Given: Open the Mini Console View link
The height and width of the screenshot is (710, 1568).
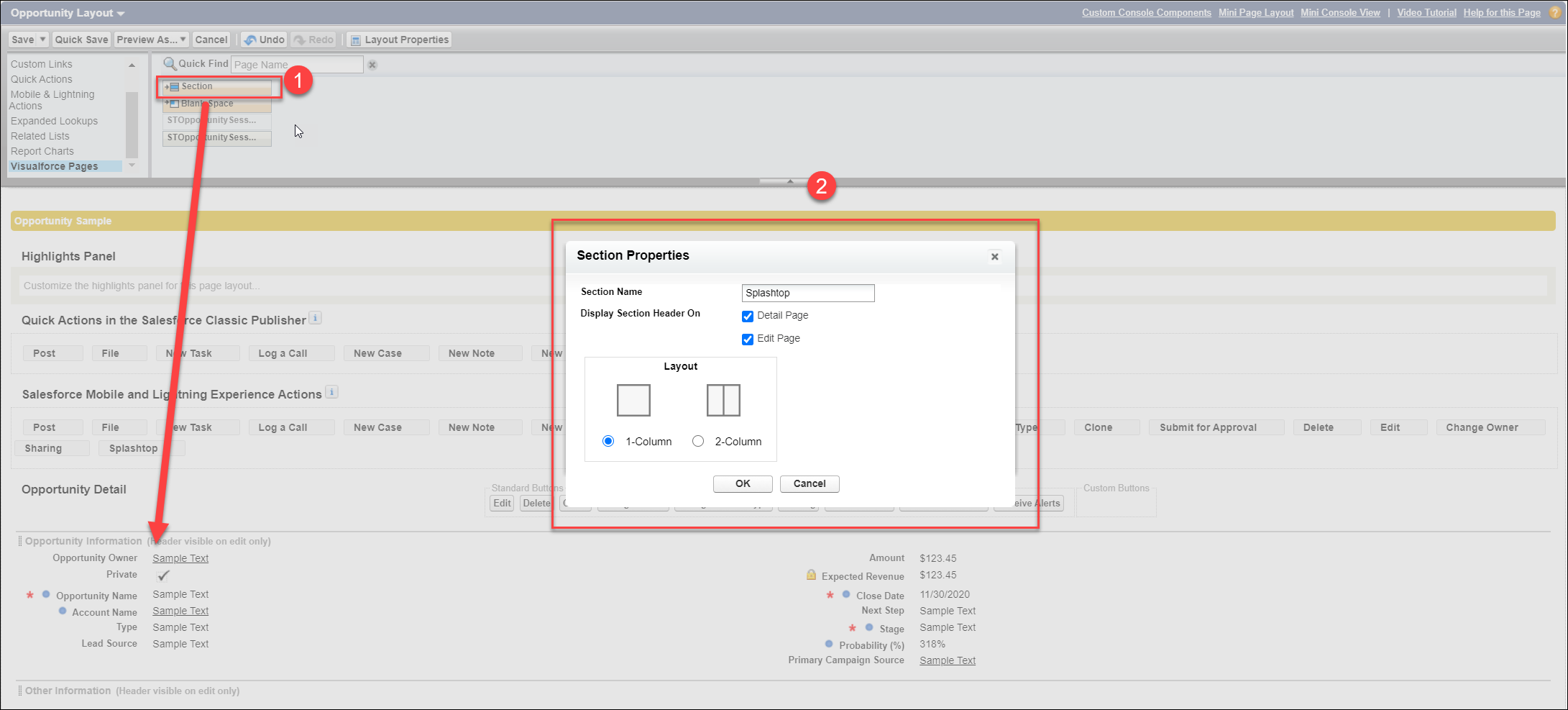Looking at the screenshot, I should tap(1340, 12).
